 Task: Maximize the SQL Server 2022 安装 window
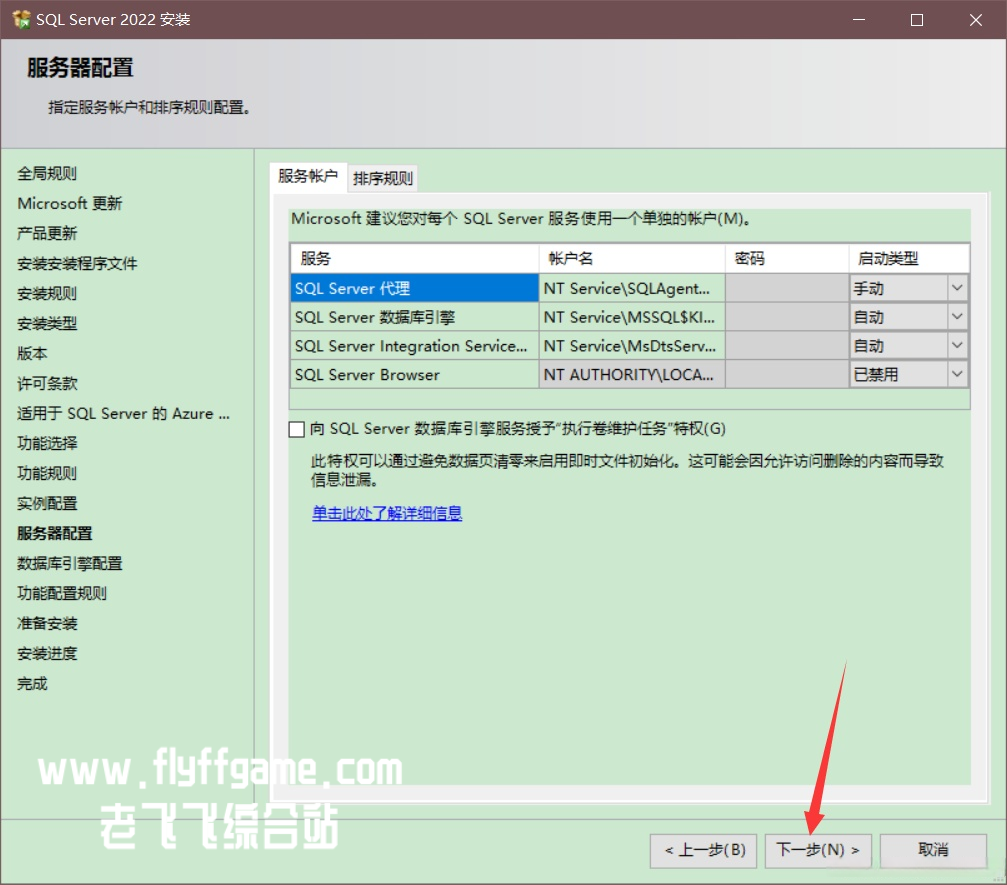pyautogui.click(x=917, y=20)
